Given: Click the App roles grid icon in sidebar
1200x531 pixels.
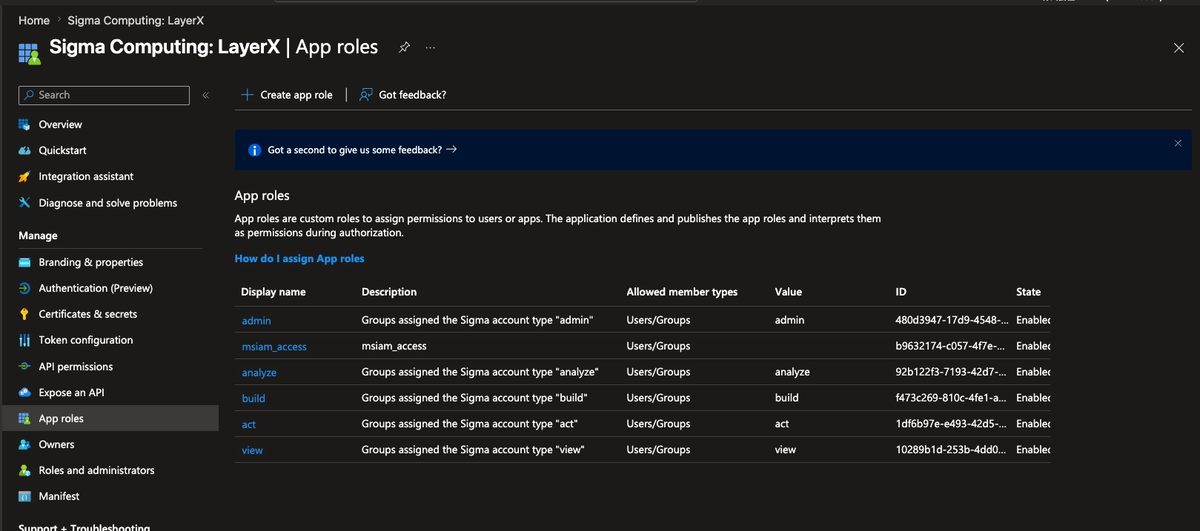Looking at the screenshot, I should [x=25, y=419].
